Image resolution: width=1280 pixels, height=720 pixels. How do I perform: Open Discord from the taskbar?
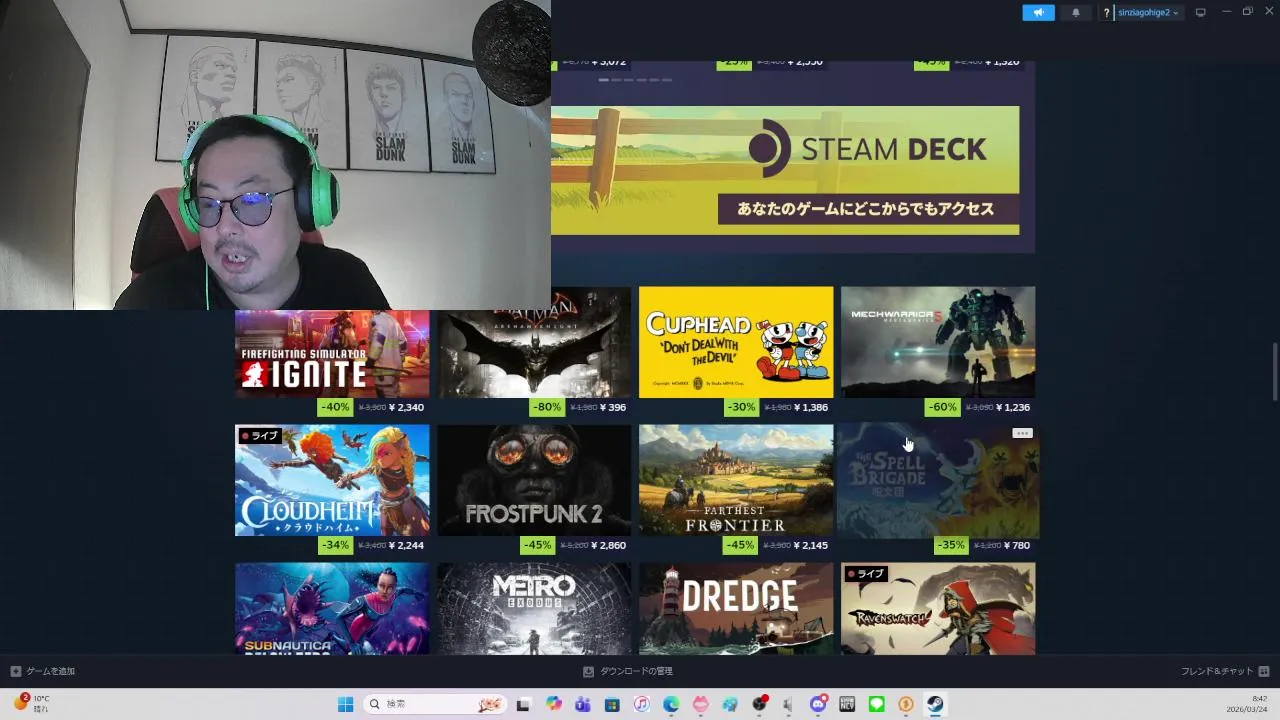click(x=818, y=704)
